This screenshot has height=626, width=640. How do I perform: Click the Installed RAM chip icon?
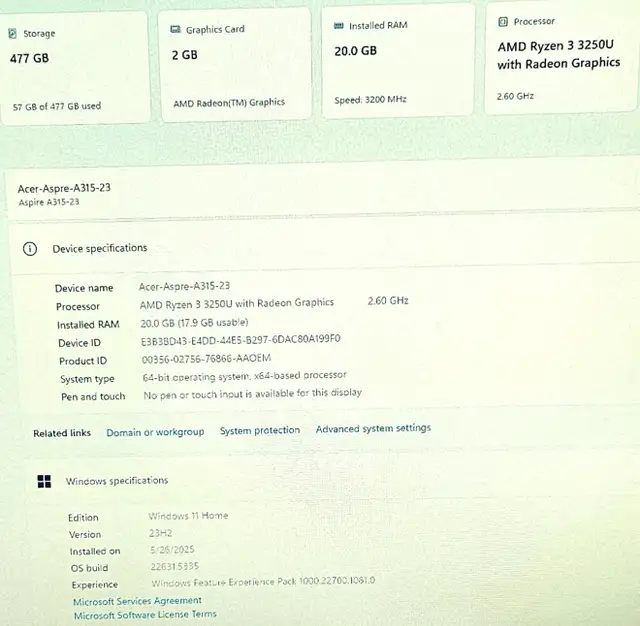tap(338, 26)
